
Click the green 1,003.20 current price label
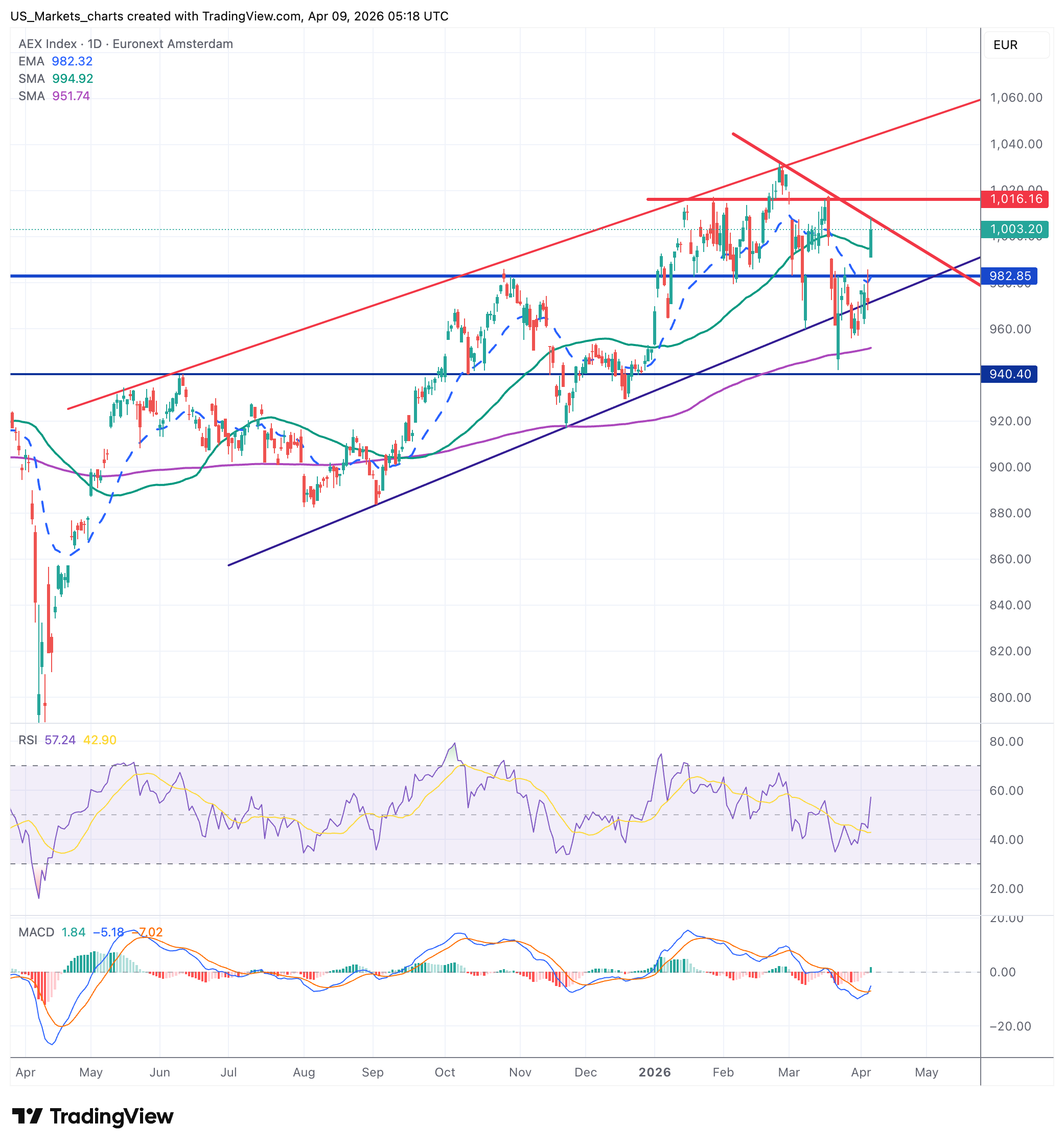[x=1014, y=229]
